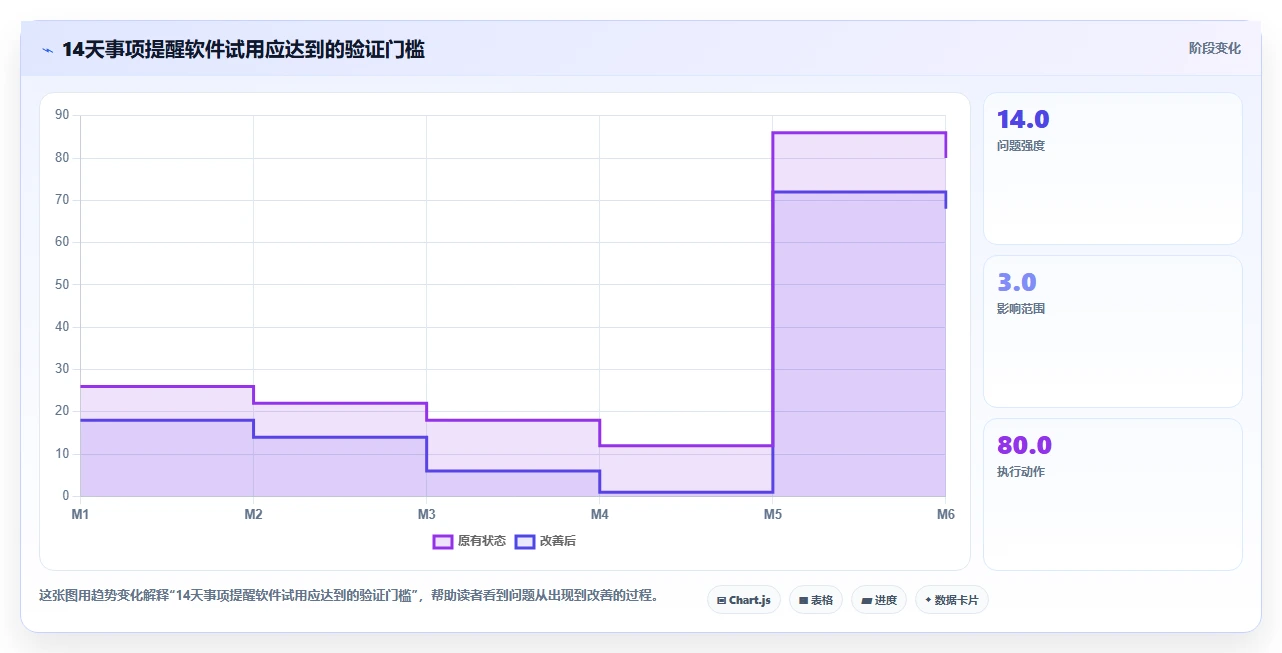Click the blue 改善后 legend swatch
This screenshot has height=653, width=1282.
point(524,541)
